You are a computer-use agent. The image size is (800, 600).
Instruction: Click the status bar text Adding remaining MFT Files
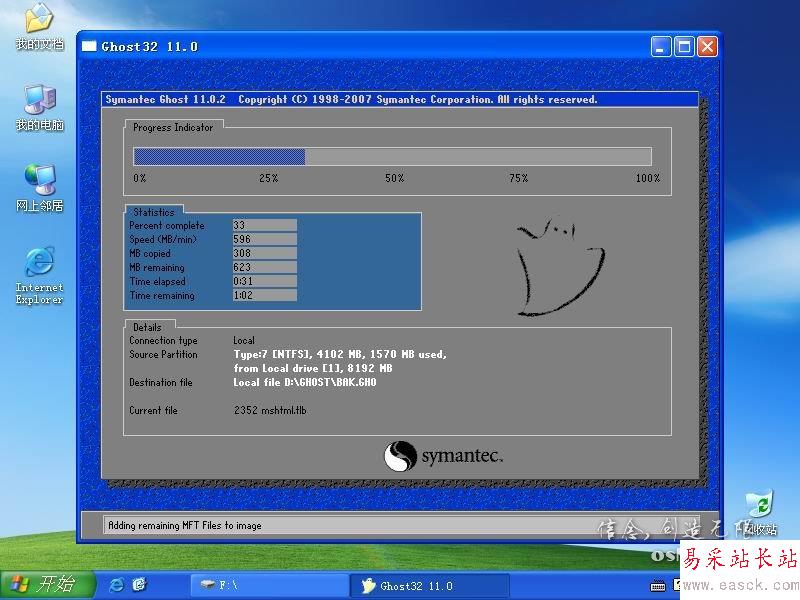185,525
